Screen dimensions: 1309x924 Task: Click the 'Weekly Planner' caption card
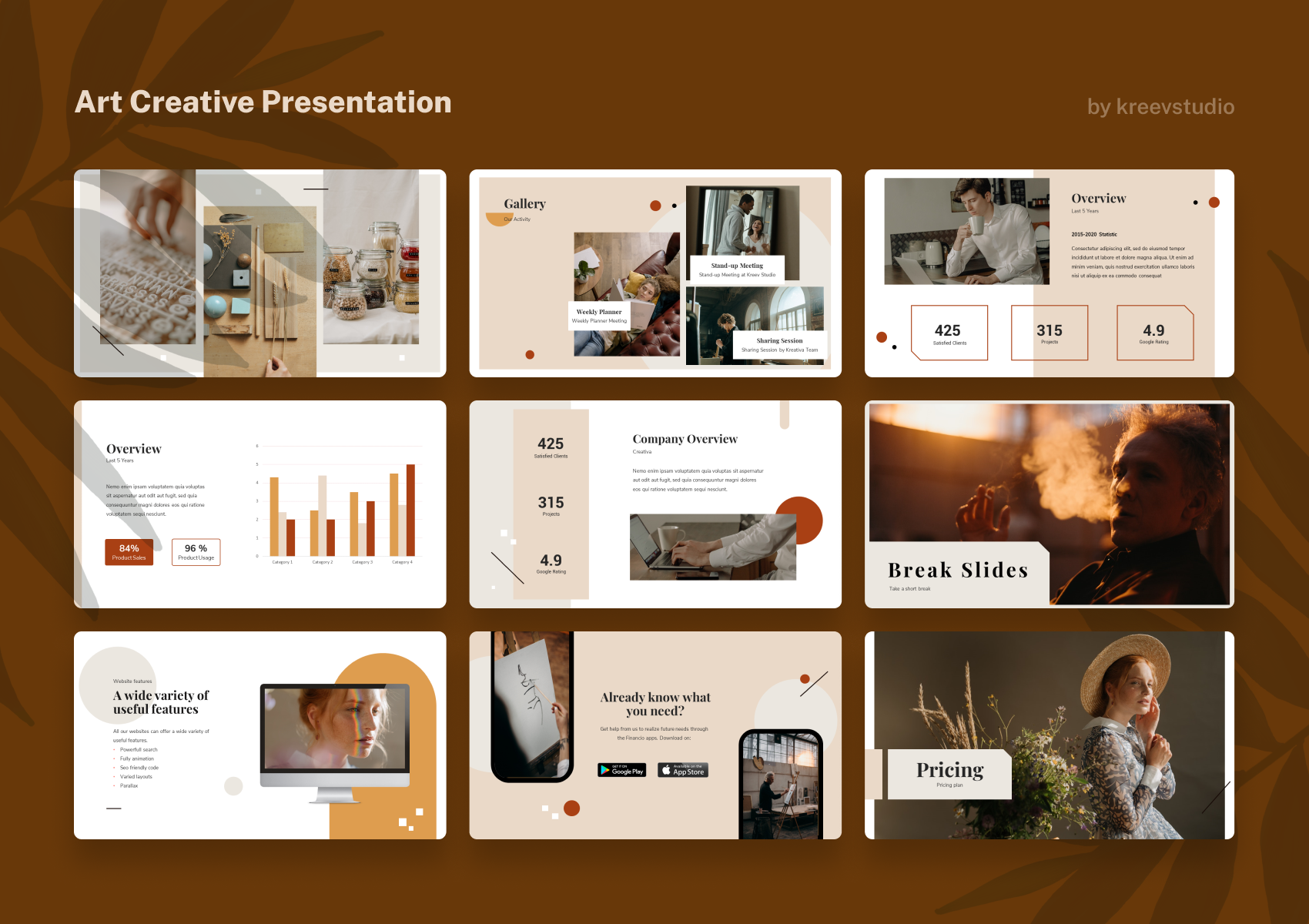click(x=600, y=315)
